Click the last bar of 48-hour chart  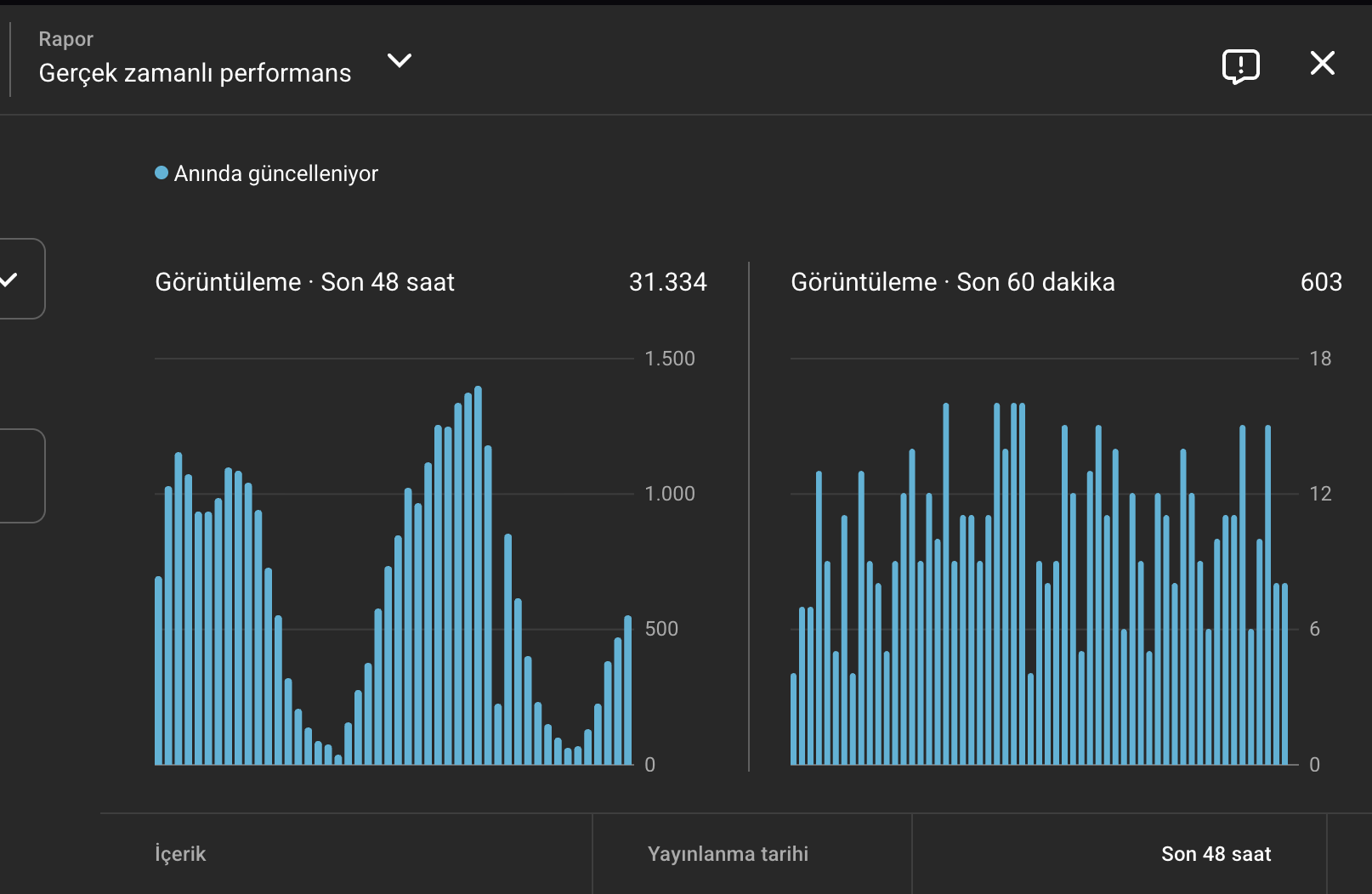[x=628, y=690]
